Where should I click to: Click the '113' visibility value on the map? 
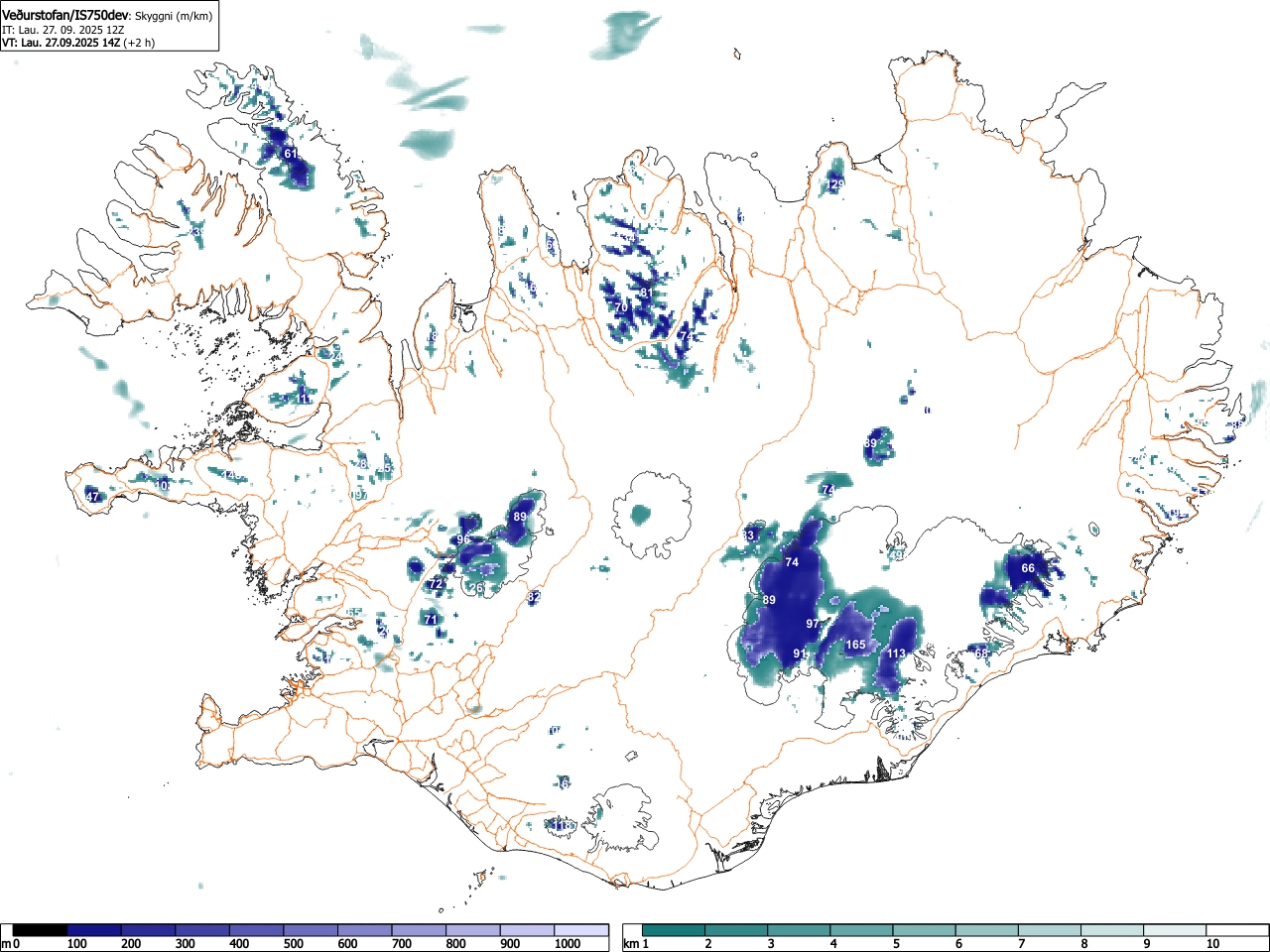tap(896, 654)
